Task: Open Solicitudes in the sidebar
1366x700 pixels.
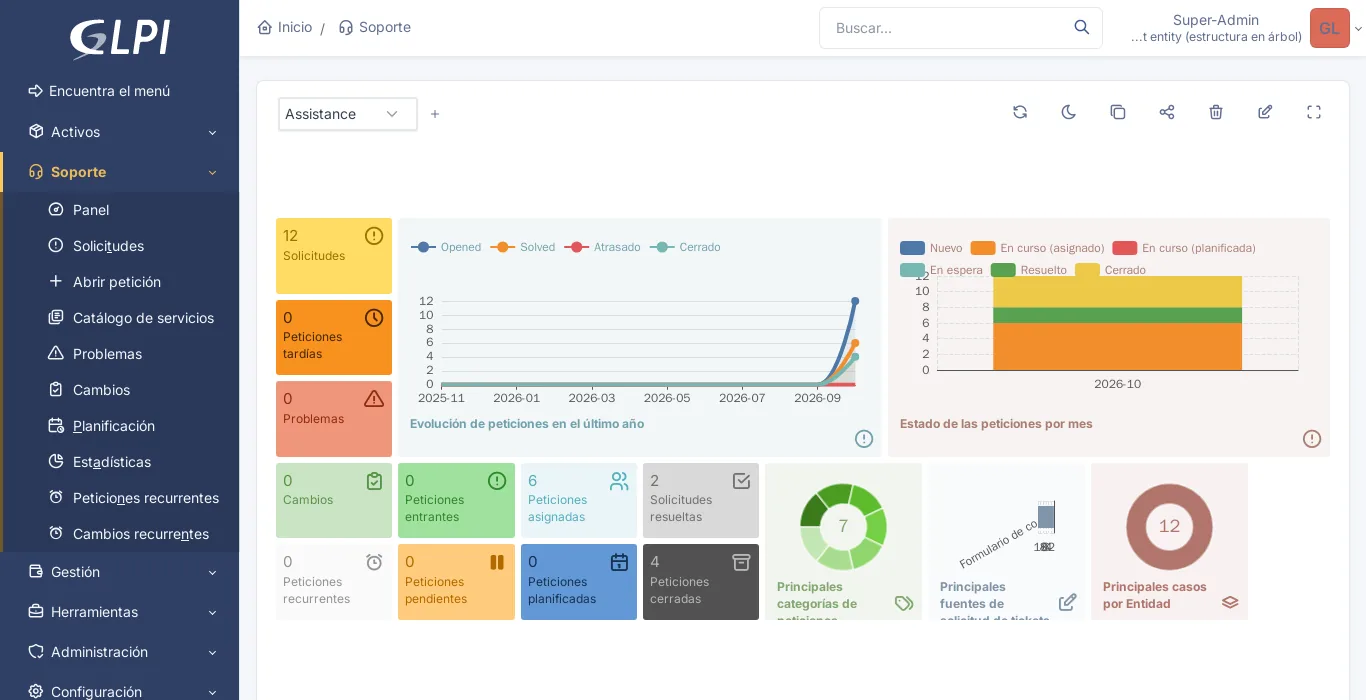Action: click(x=121, y=246)
